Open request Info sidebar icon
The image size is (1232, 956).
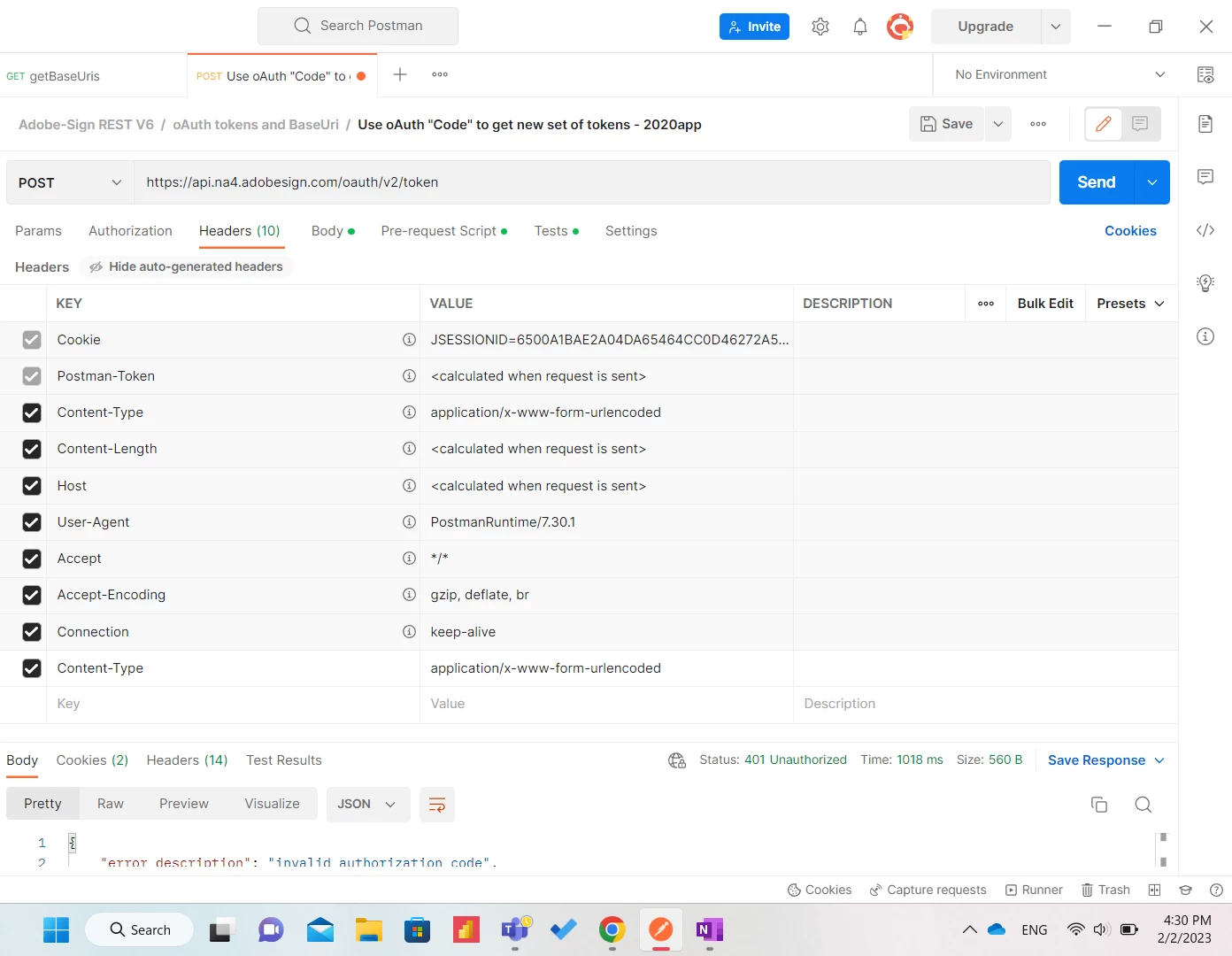1205,336
